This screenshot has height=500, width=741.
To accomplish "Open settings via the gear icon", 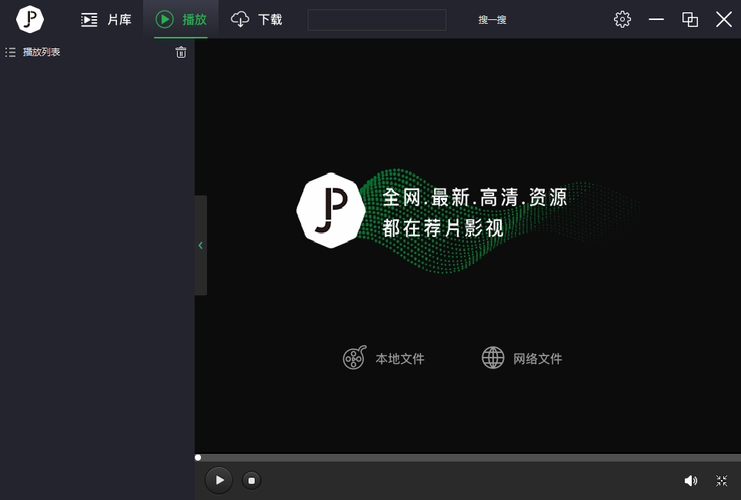I will pyautogui.click(x=622, y=19).
